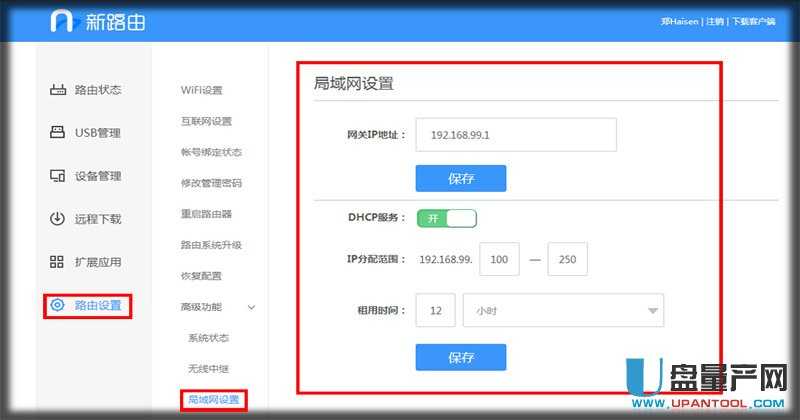800x420 pixels.
Task: Click the IP range start field 100
Action: (499, 259)
